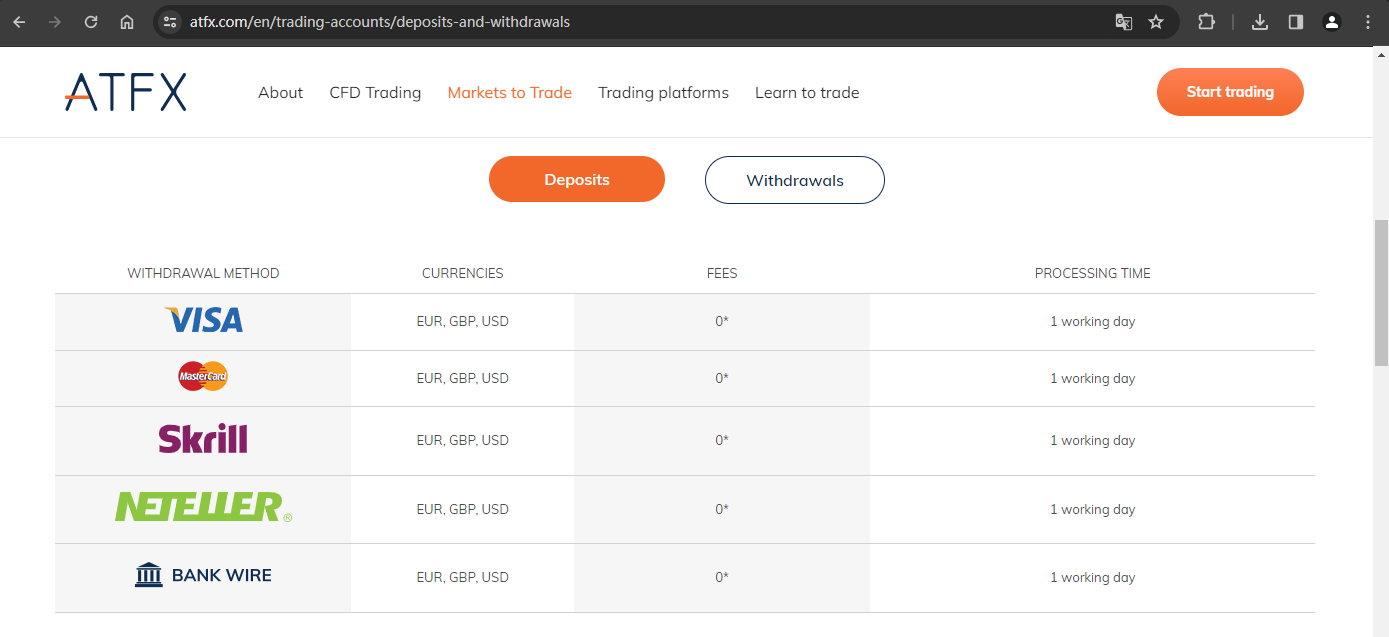Click the Skrill logo
Image resolution: width=1389 pixels, height=637 pixels.
pyautogui.click(x=203, y=439)
